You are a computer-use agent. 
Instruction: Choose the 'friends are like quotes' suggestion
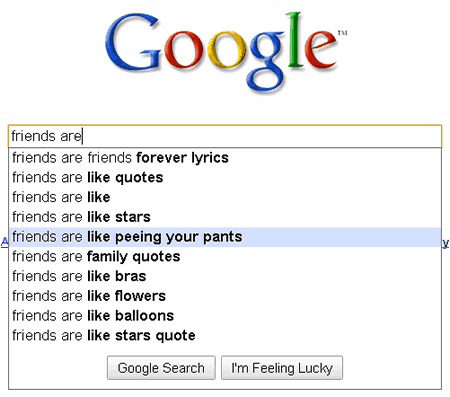pyautogui.click(x=225, y=177)
